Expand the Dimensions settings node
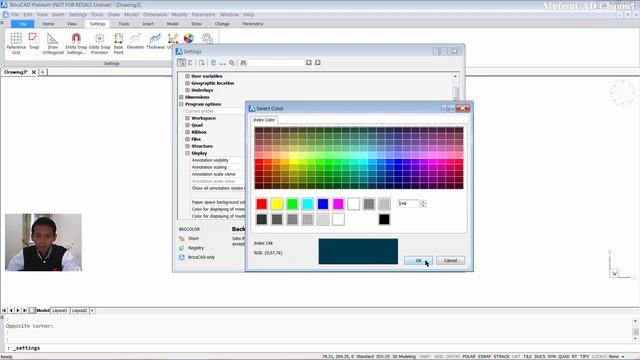The width and height of the screenshot is (640, 360). pyautogui.click(x=181, y=97)
